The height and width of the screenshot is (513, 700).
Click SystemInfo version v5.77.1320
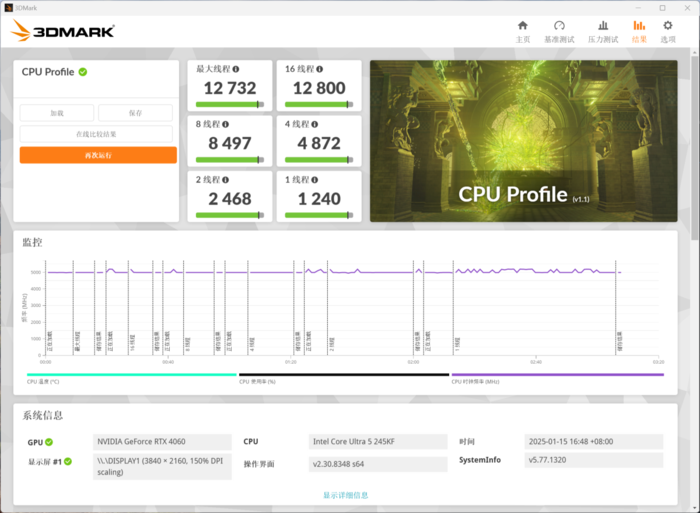pyautogui.click(x=594, y=460)
